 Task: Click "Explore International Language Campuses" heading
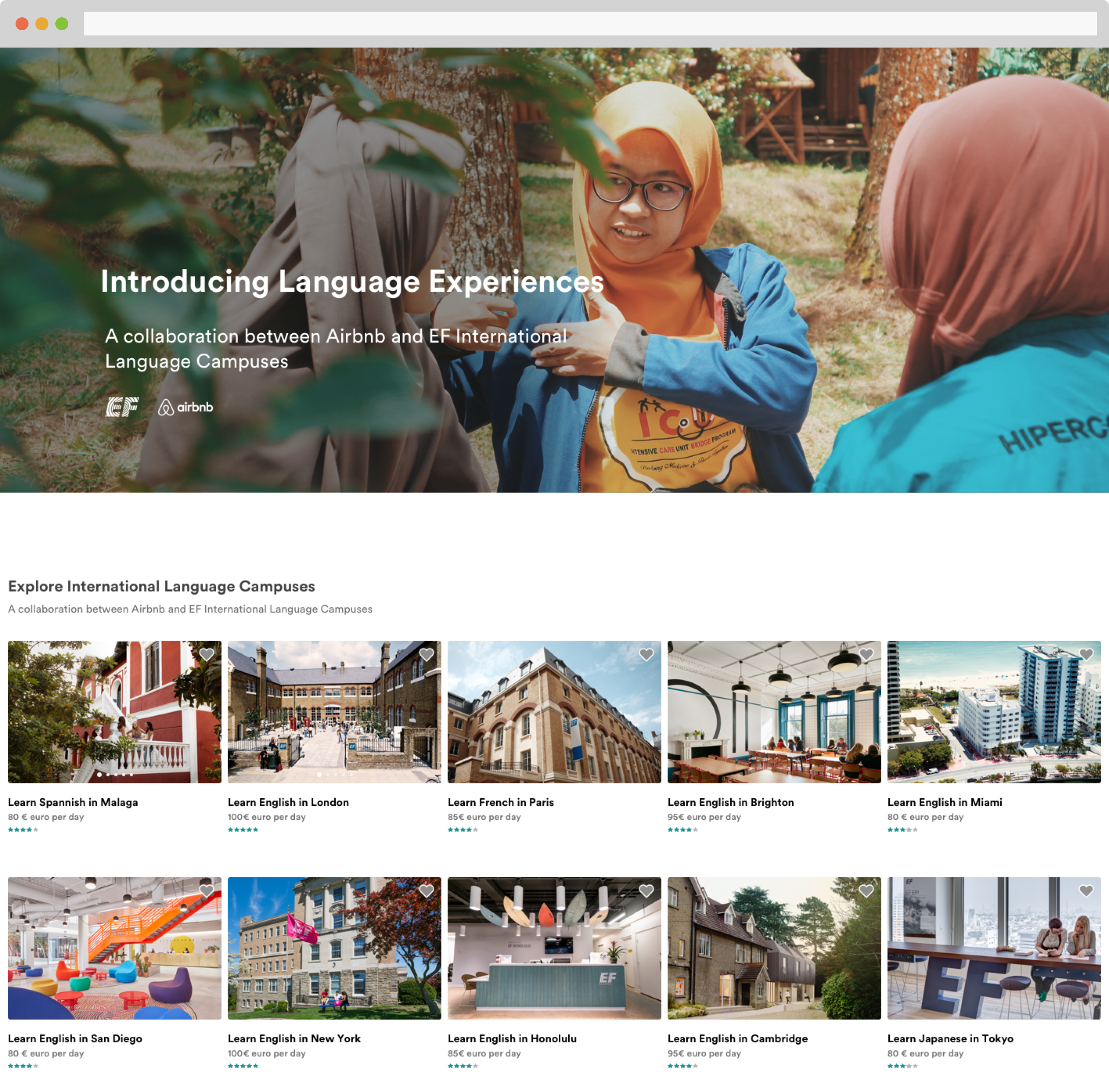pyautogui.click(x=161, y=586)
